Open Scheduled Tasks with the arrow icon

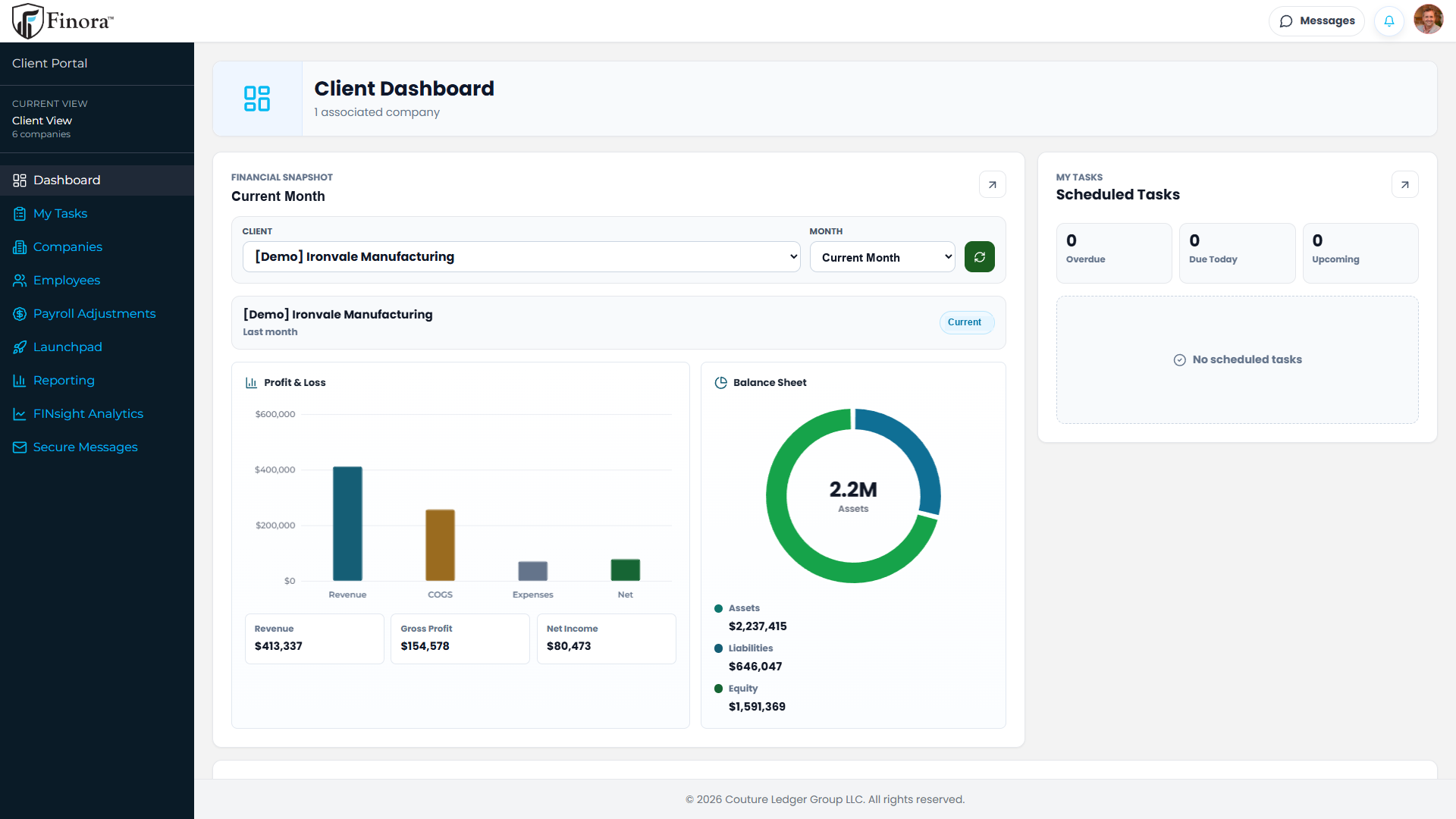[1404, 184]
